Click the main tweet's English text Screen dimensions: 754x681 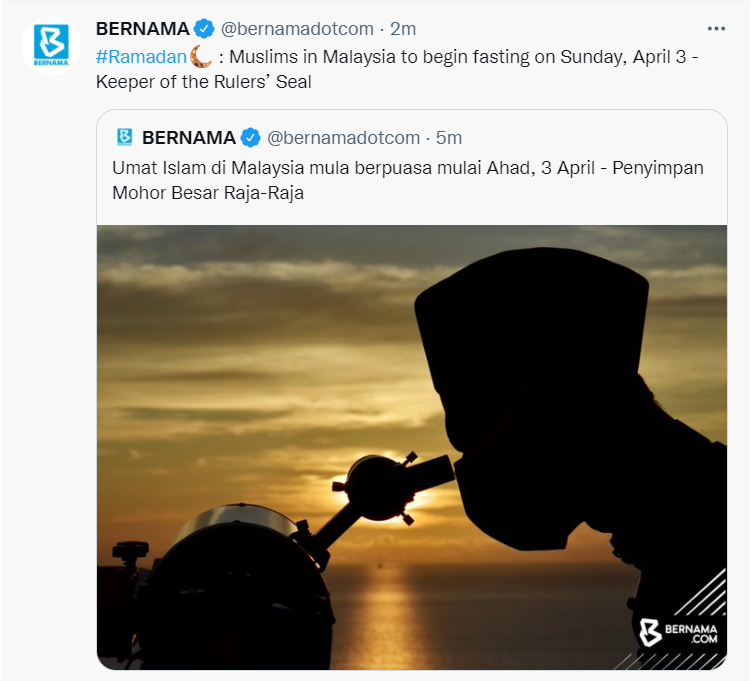point(397,69)
